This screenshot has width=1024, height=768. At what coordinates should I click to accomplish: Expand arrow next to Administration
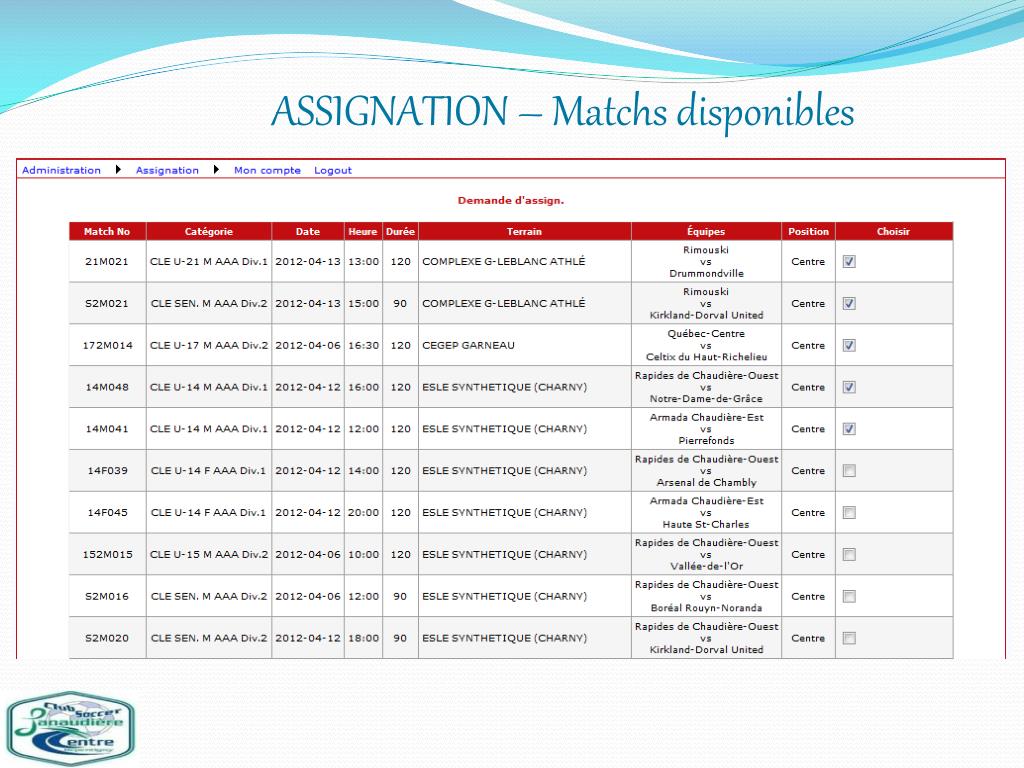pos(118,170)
